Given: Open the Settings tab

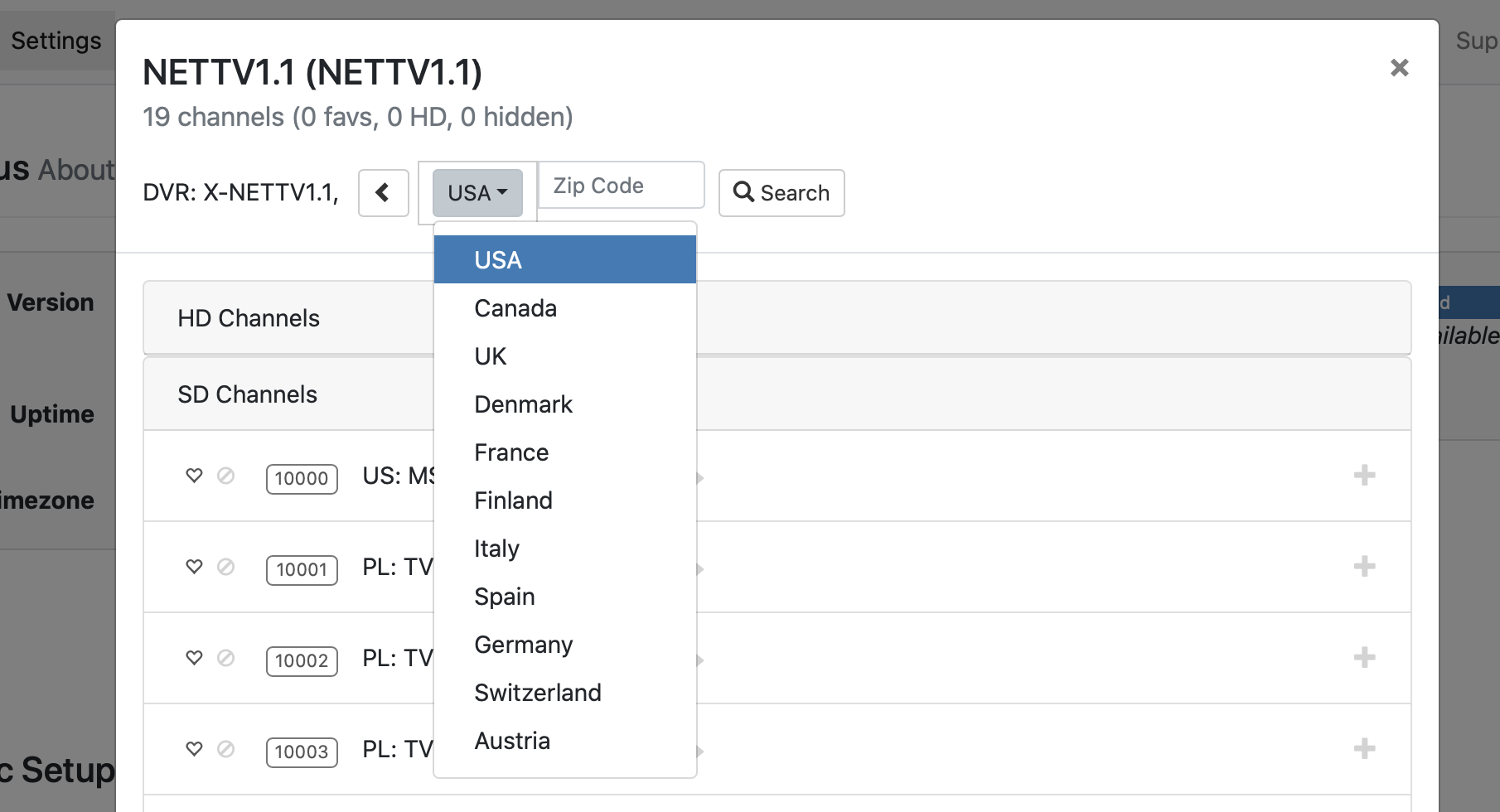Looking at the screenshot, I should pyautogui.click(x=56, y=41).
